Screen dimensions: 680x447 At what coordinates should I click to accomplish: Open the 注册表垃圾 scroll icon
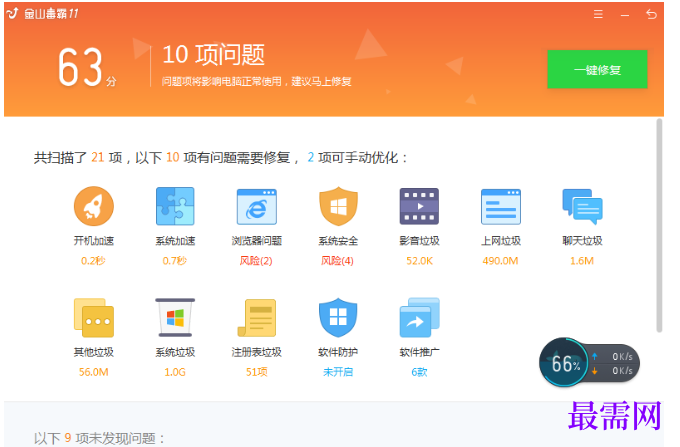256,318
